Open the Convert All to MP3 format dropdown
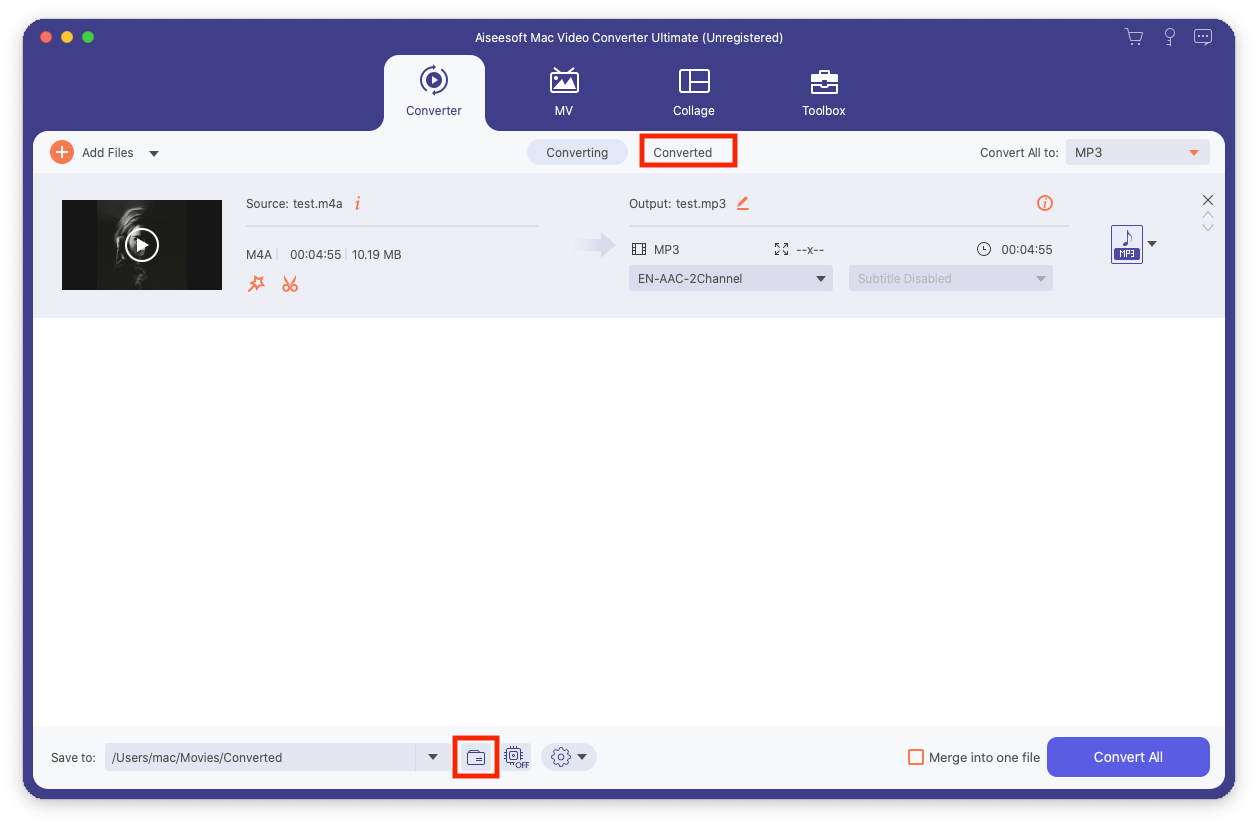Screen dimensions: 1258x826 pos(1137,151)
